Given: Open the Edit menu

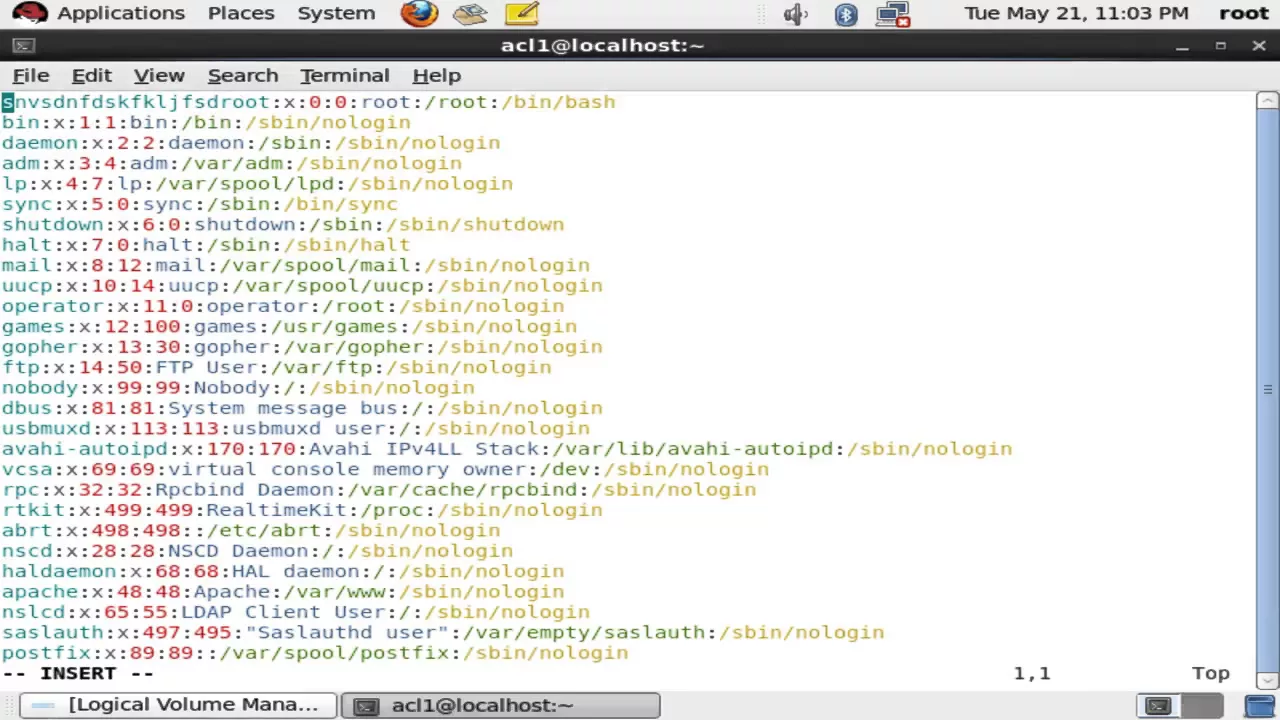Looking at the screenshot, I should tap(91, 75).
